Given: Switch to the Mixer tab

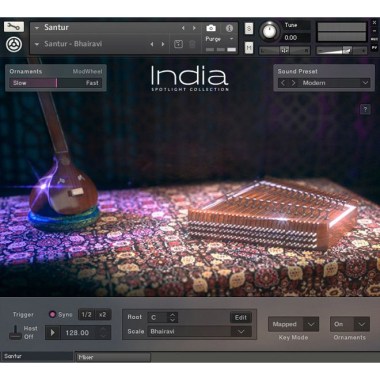Looking at the screenshot, I should point(113,357).
